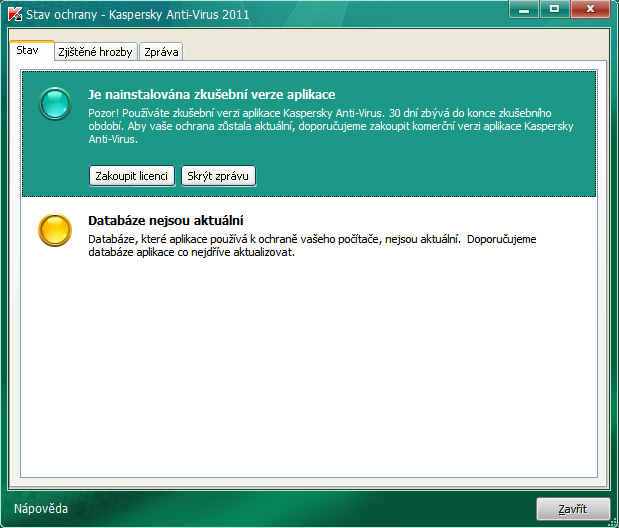Click the text starting "Databáze, které aplikace používá"
Image resolution: width=619 pixels, height=528 pixels.
312,245
